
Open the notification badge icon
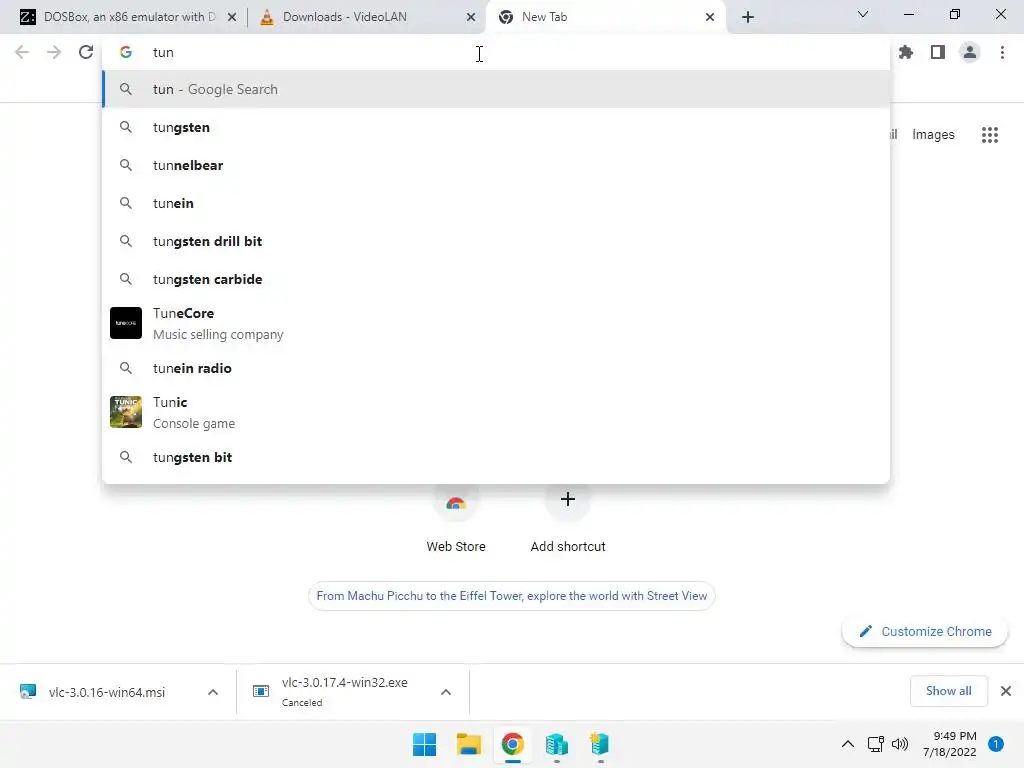pyautogui.click(x=996, y=744)
